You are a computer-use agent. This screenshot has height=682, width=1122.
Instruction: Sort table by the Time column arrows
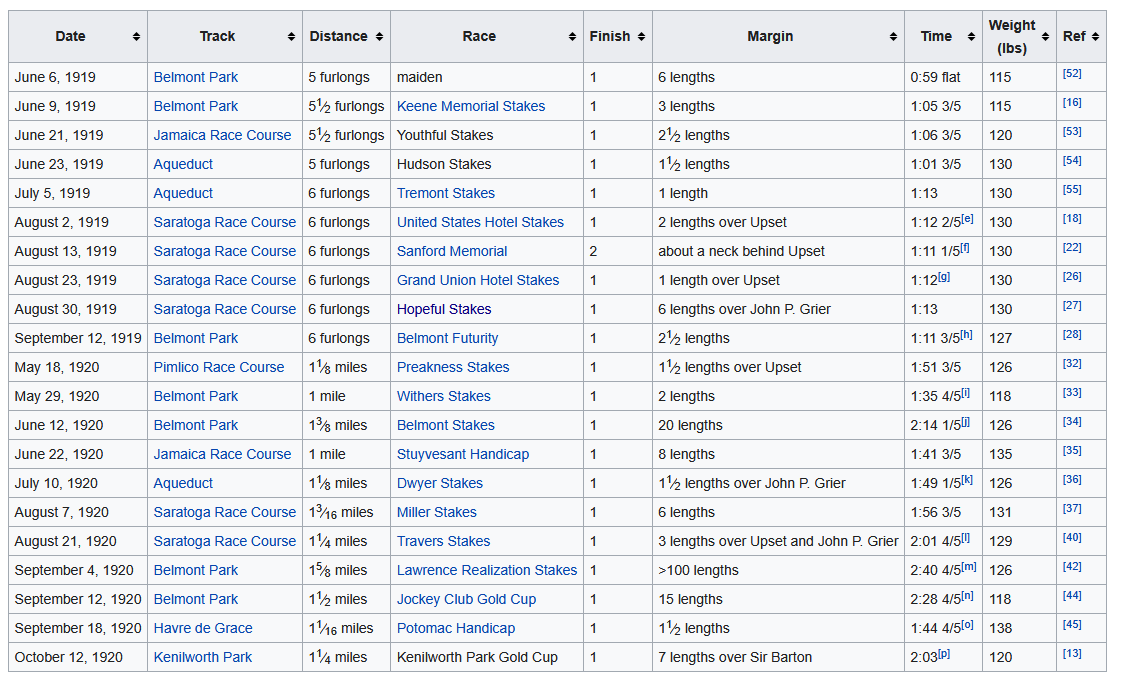[x=971, y=36]
